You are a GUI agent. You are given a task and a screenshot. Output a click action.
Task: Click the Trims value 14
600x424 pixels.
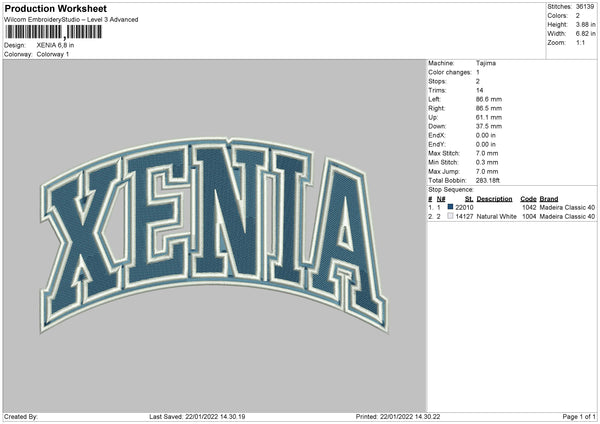pos(480,90)
